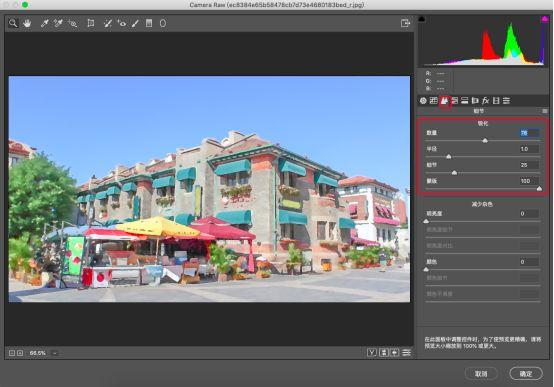This screenshot has width=554, height=387.
Task: Open the HSL adjustments panel tab
Action: click(455, 101)
